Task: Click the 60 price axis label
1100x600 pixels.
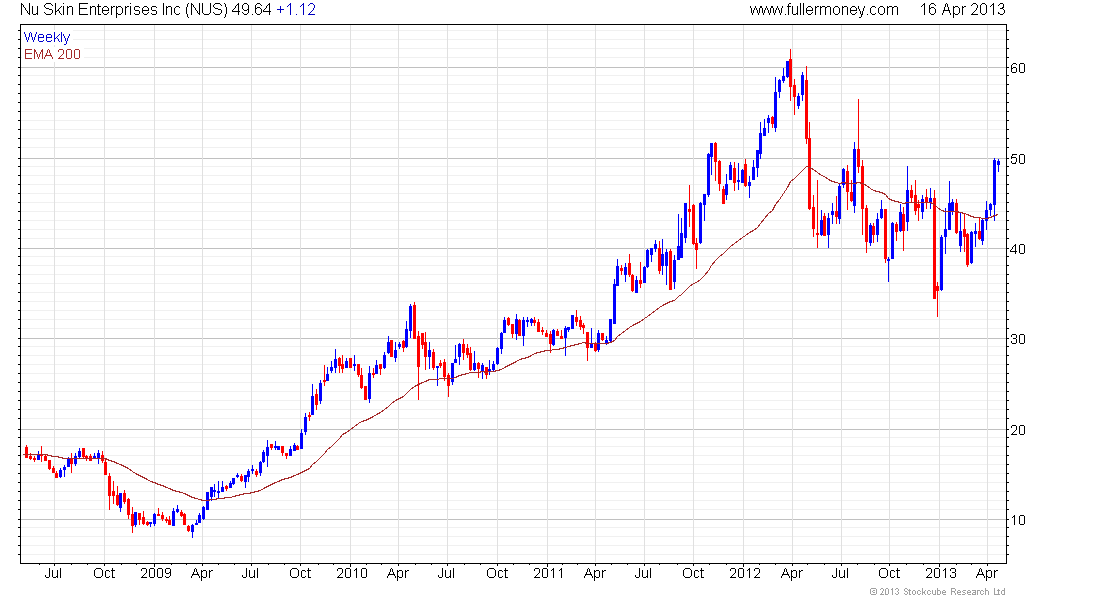Action: tap(1017, 68)
